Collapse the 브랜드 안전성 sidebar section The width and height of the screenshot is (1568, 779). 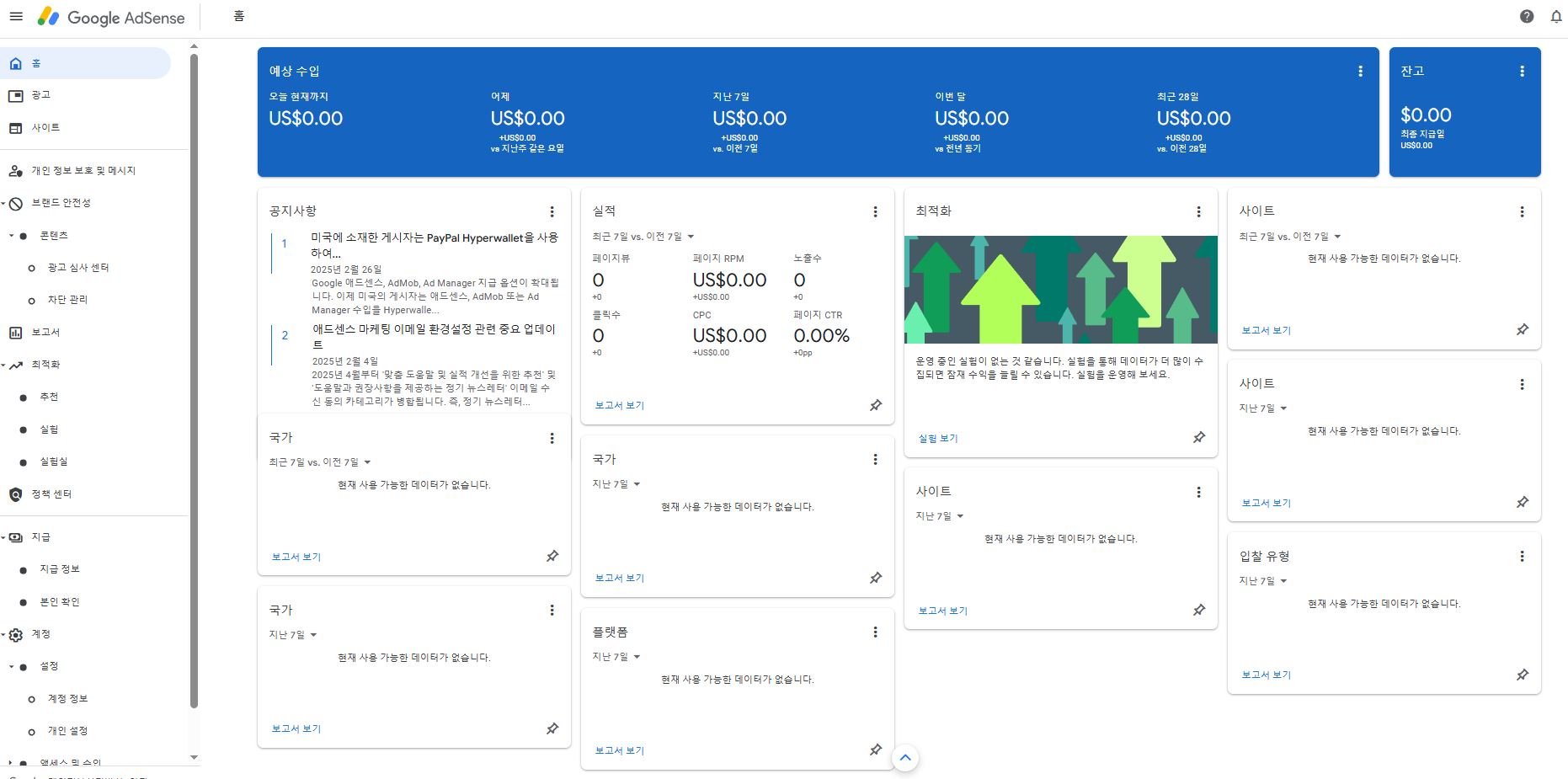coord(3,203)
